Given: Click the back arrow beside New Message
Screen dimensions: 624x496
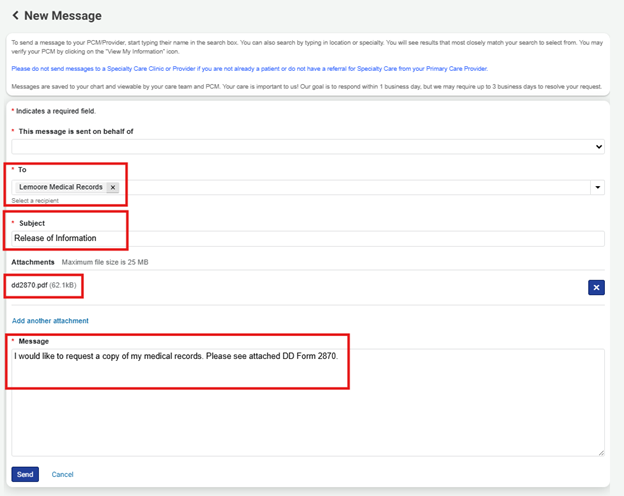Looking at the screenshot, I should (x=14, y=16).
